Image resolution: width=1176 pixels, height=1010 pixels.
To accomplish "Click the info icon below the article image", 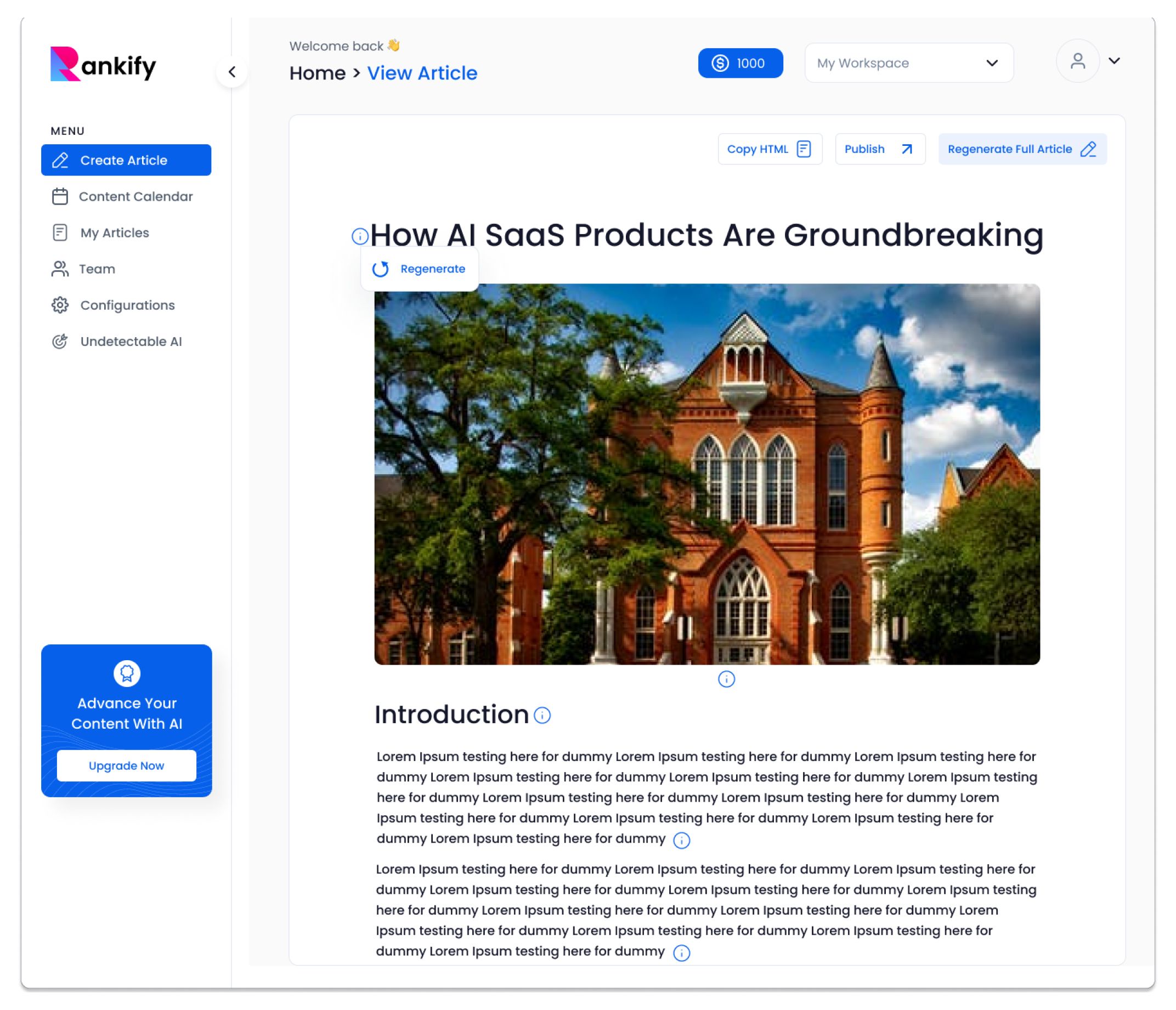I will 726,679.
